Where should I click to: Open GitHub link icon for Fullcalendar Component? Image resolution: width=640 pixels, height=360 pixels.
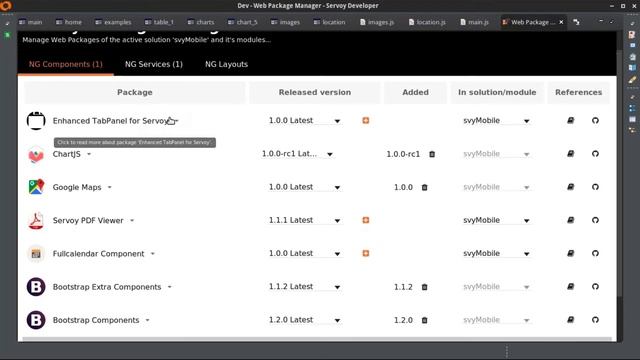coord(595,253)
